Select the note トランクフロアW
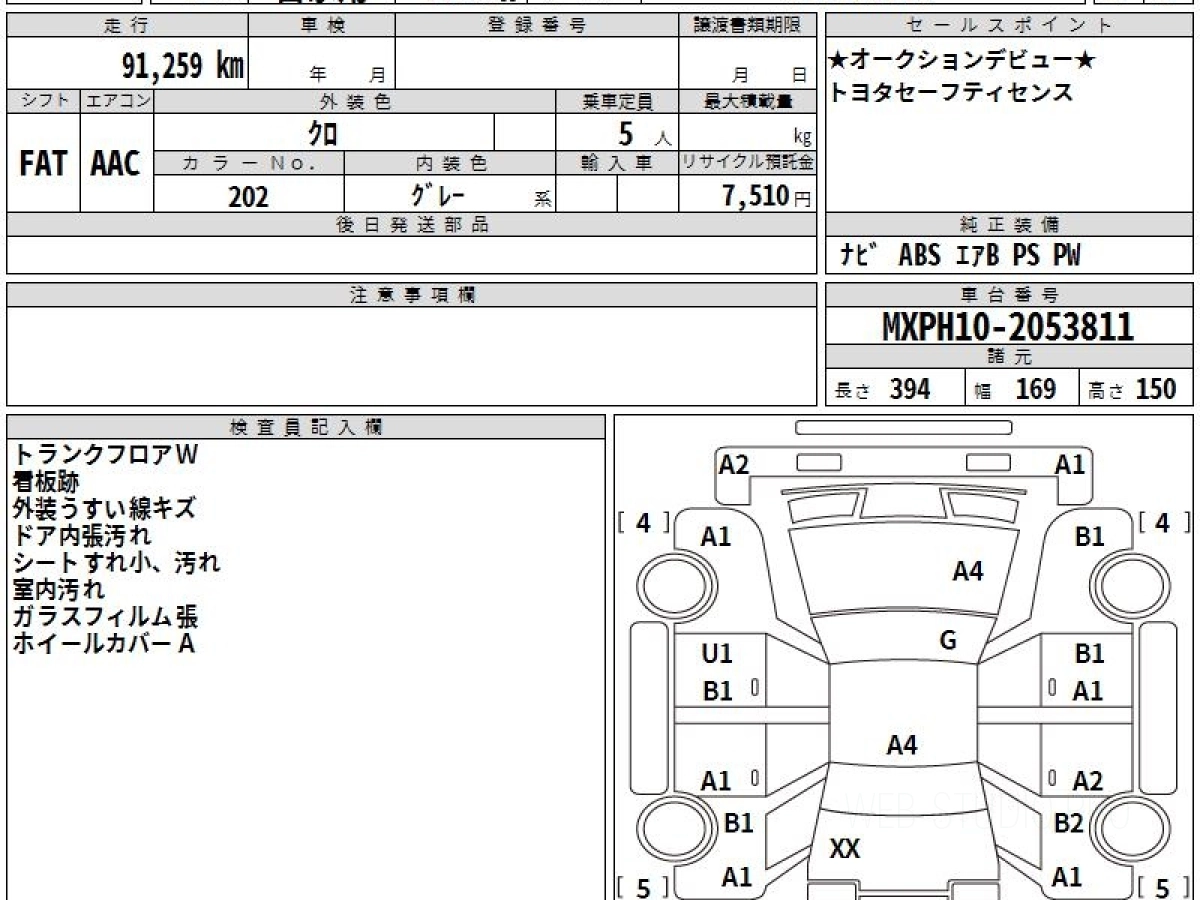Screen dimensions: 1200x900 [106, 454]
